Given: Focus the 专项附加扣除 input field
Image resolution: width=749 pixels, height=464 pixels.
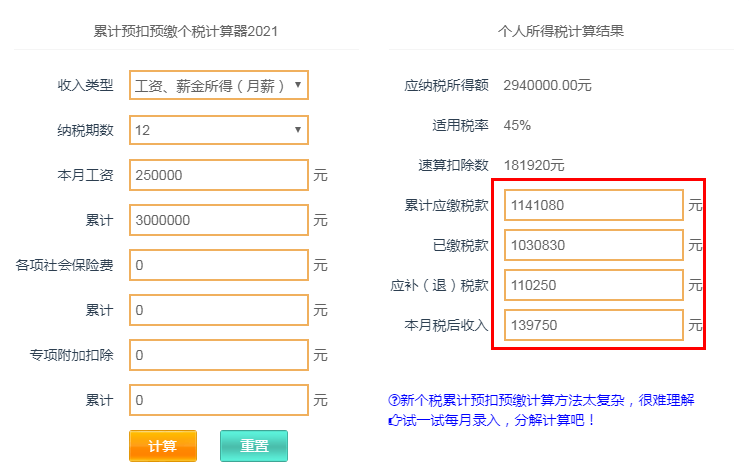Looking at the screenshot, I should pos(219,355).
